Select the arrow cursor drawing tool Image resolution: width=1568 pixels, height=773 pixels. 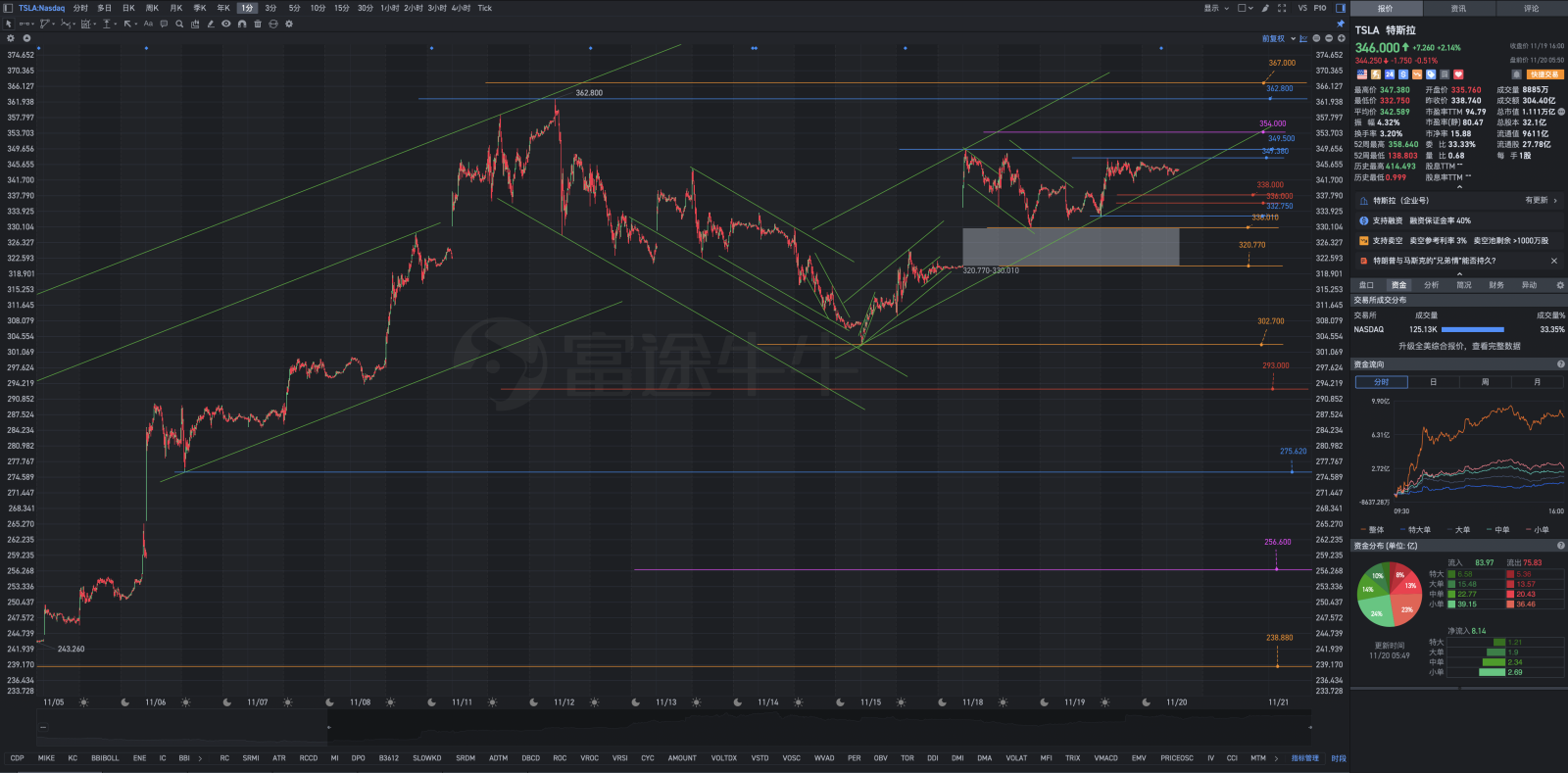pyautogui.click(x=9, y=24)
